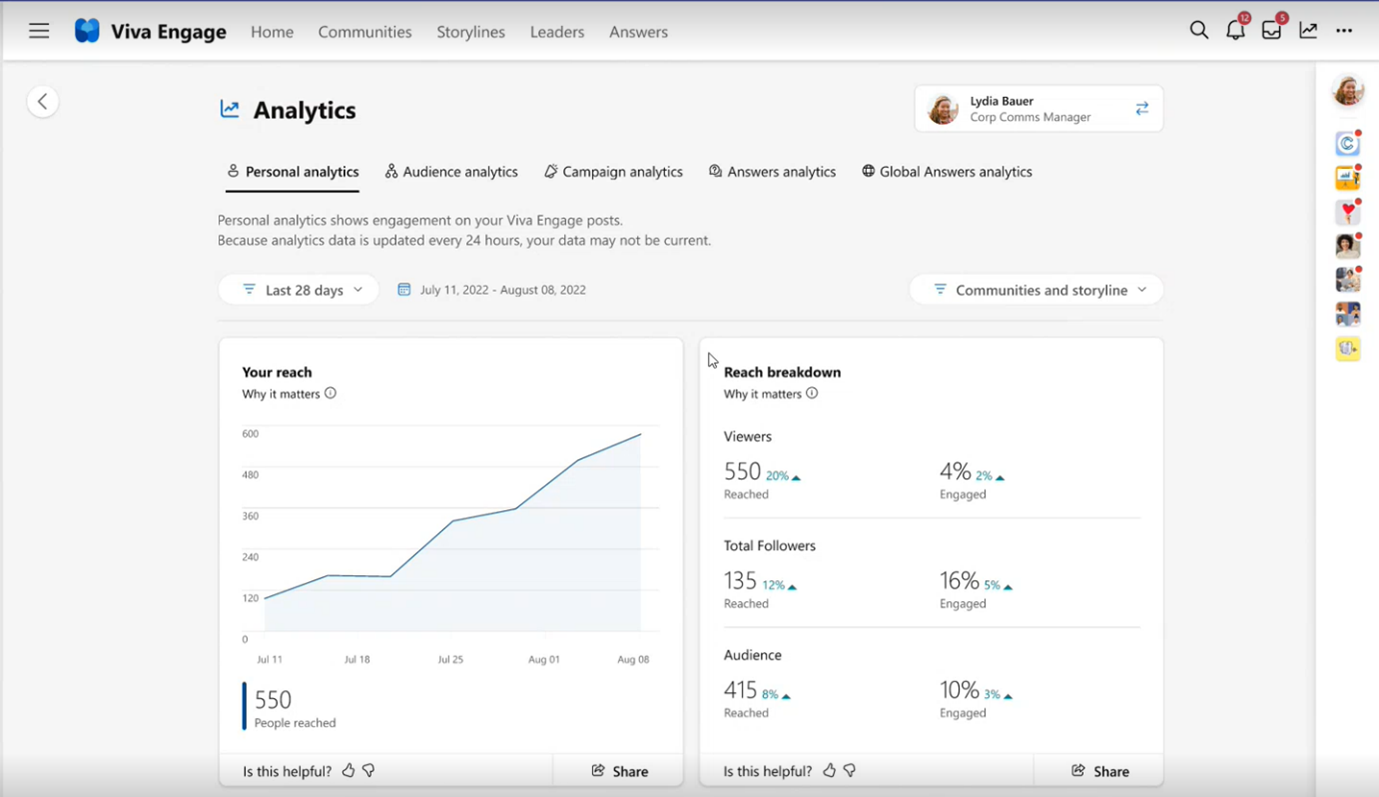Viewport: 1379px width, 797px height.
Task: Open the red heart app in sidebar
Action: [1348, 212]
